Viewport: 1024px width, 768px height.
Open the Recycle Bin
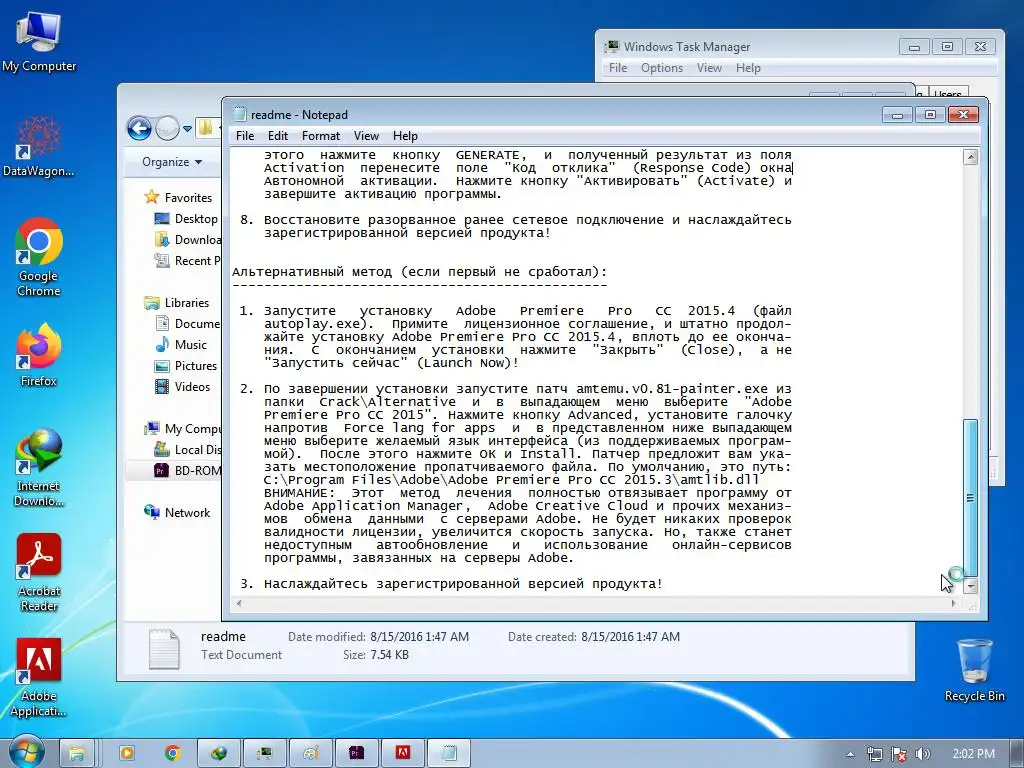pyautogui.click(x=974, y=671)
